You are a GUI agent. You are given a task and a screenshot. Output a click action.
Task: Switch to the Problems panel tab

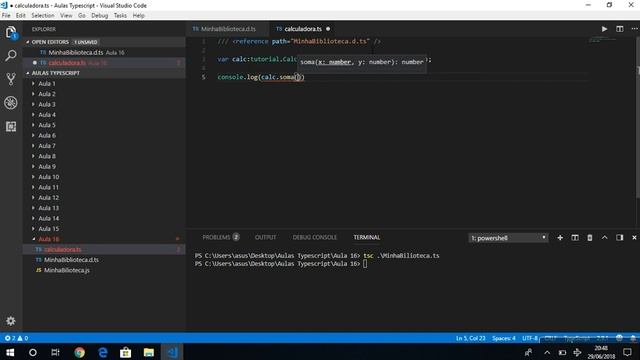click(x=220, y=237)
